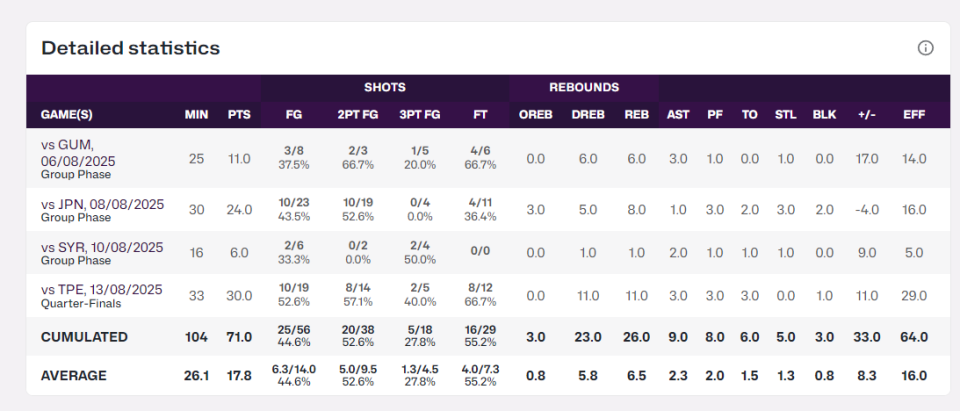Click the MIN column header

196,114
